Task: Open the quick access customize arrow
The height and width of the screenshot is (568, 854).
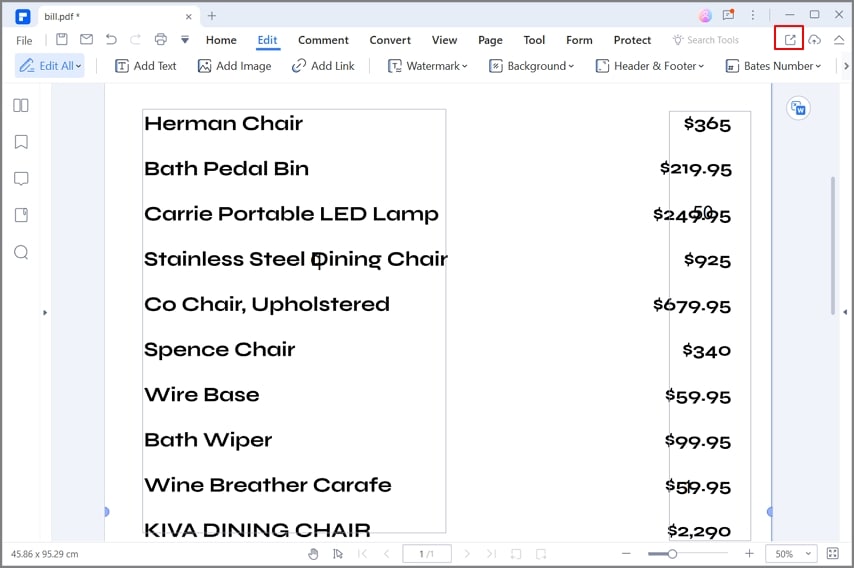Action: [185, 40]
